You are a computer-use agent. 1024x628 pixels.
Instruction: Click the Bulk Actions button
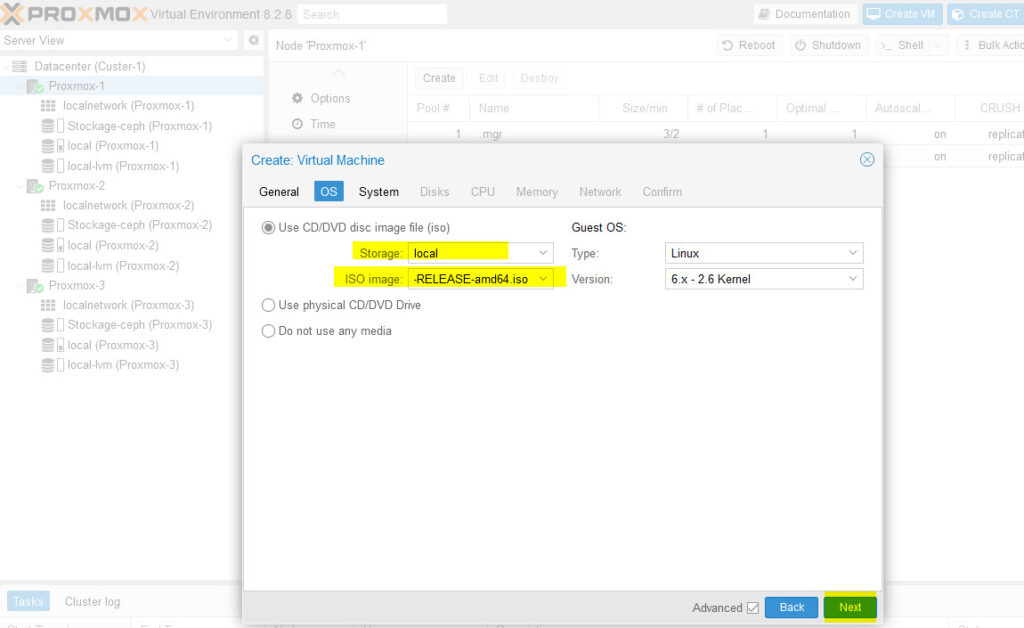point(991,45)
